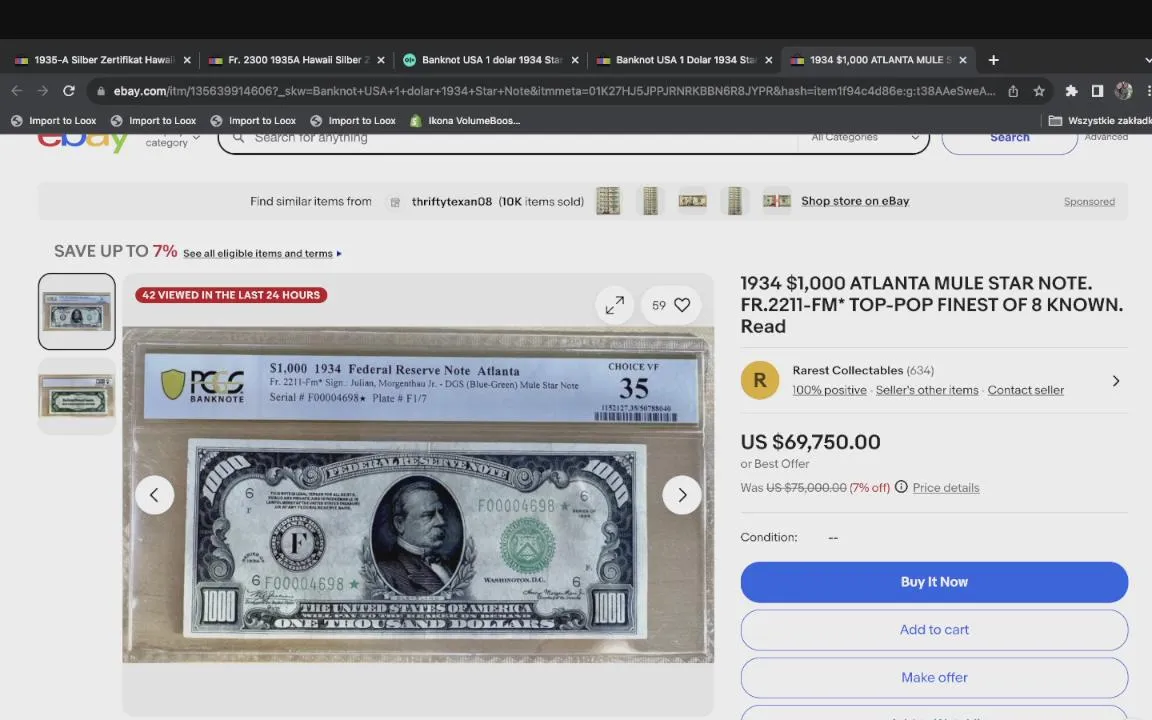Viewport: 1152px width, 720px height.
Task: Select the front banknote thumbnail
Action: pyautogui.click(x=76, y=312)
